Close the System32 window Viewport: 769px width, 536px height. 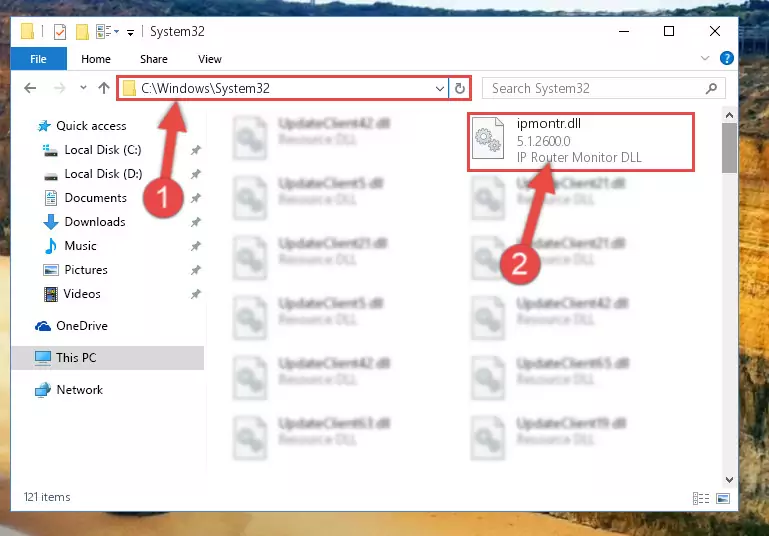click(x=715, y=31)
